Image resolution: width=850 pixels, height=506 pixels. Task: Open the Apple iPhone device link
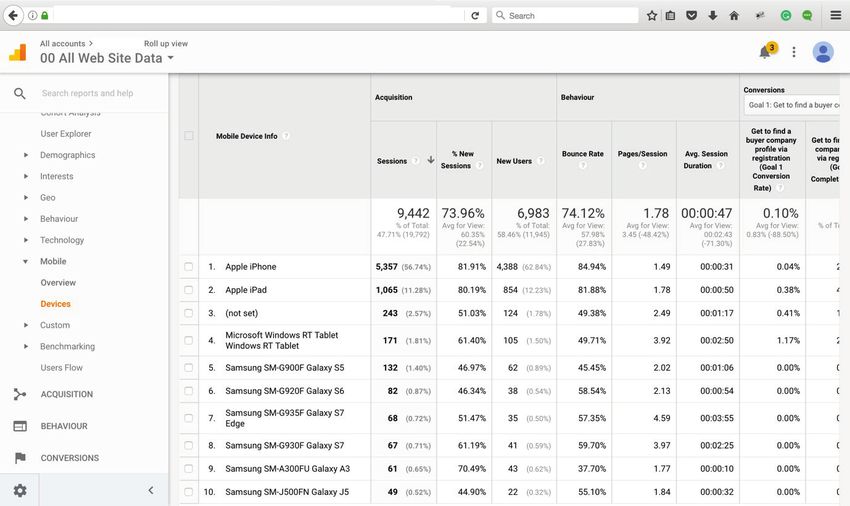click(x=250, y=267)
